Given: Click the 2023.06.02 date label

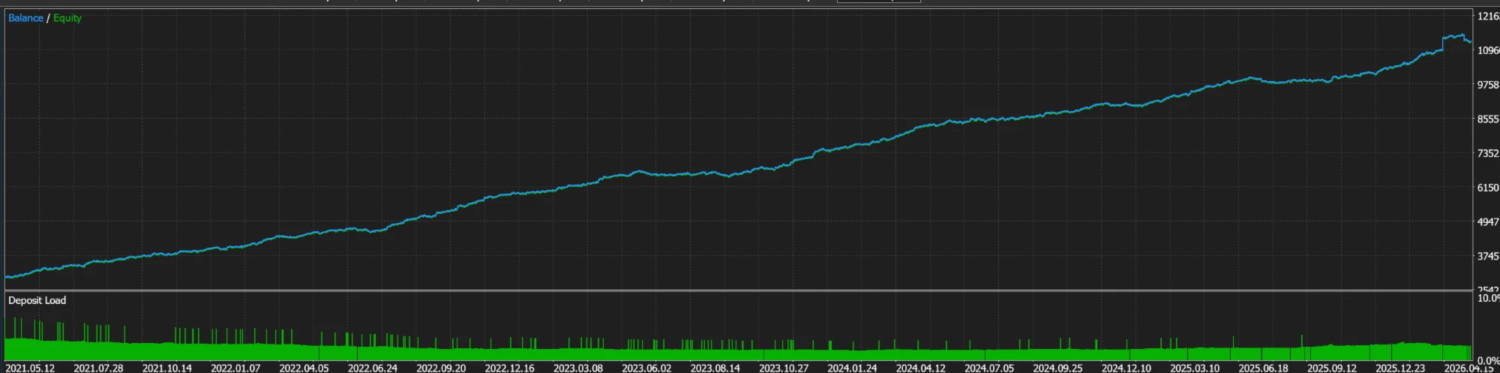Looking at the screenshot, I should [x=647, y=367].
